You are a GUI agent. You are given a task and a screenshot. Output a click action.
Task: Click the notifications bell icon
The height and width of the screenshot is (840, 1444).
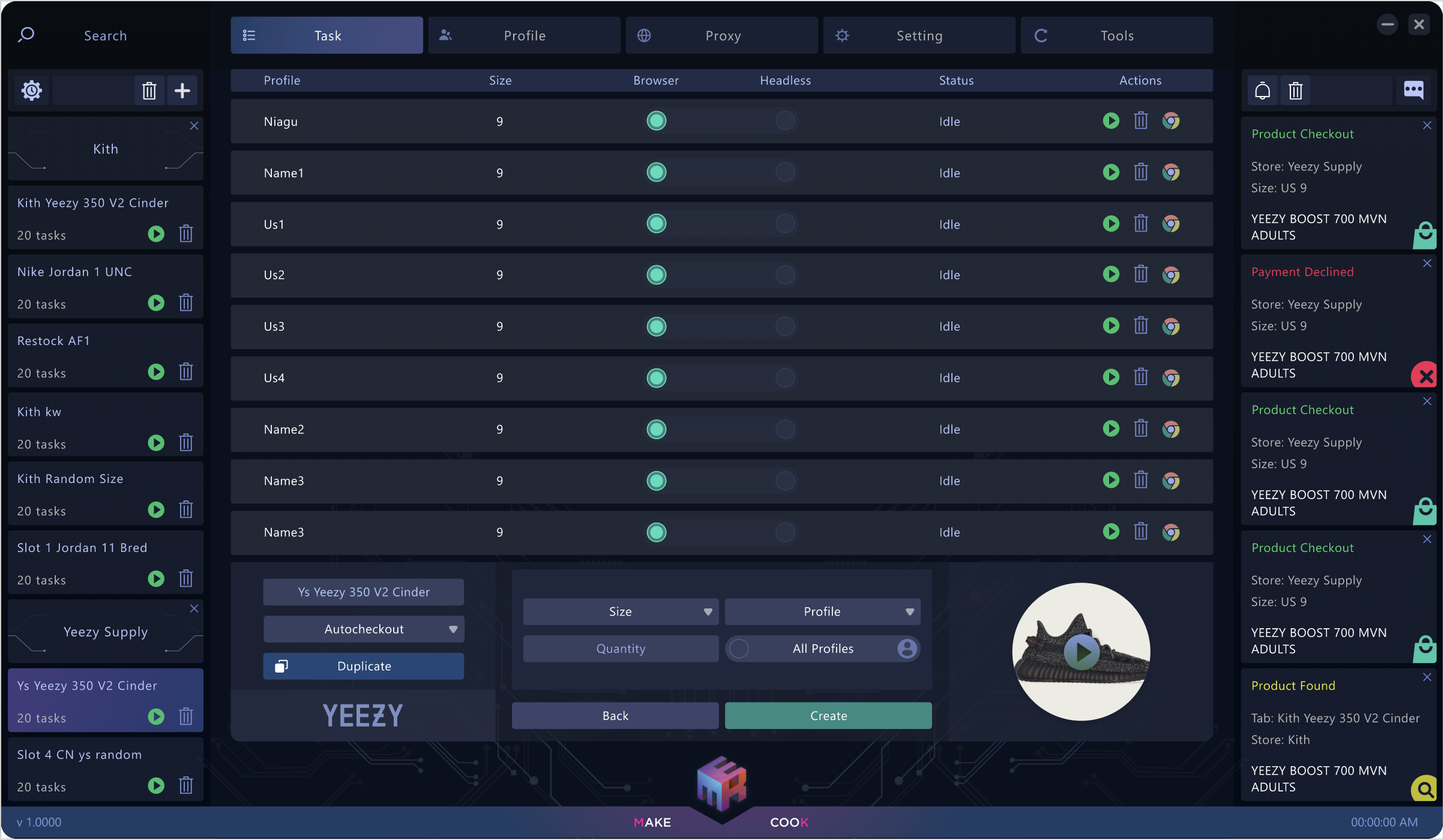[x=1262, y=91]
